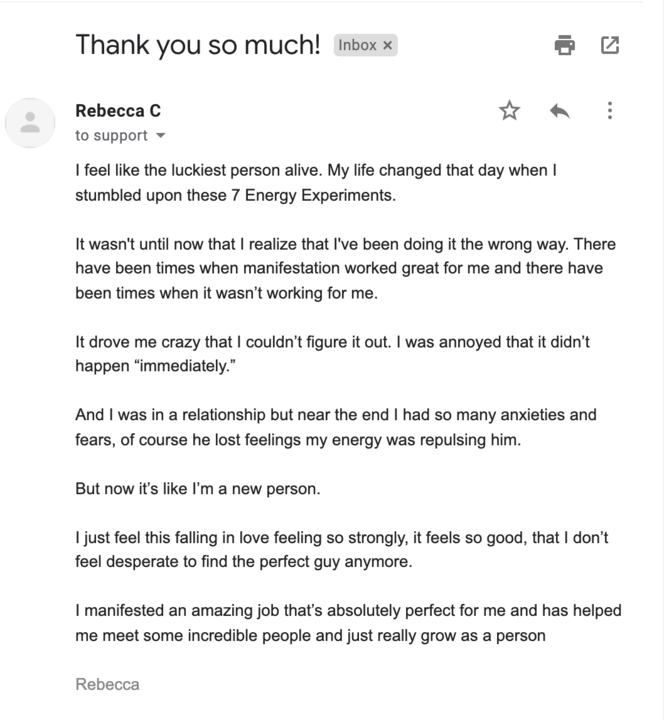Click the paragraph about the falling in love feeling
This screenshot has width=669, height=720.
(x=342, y=549)
